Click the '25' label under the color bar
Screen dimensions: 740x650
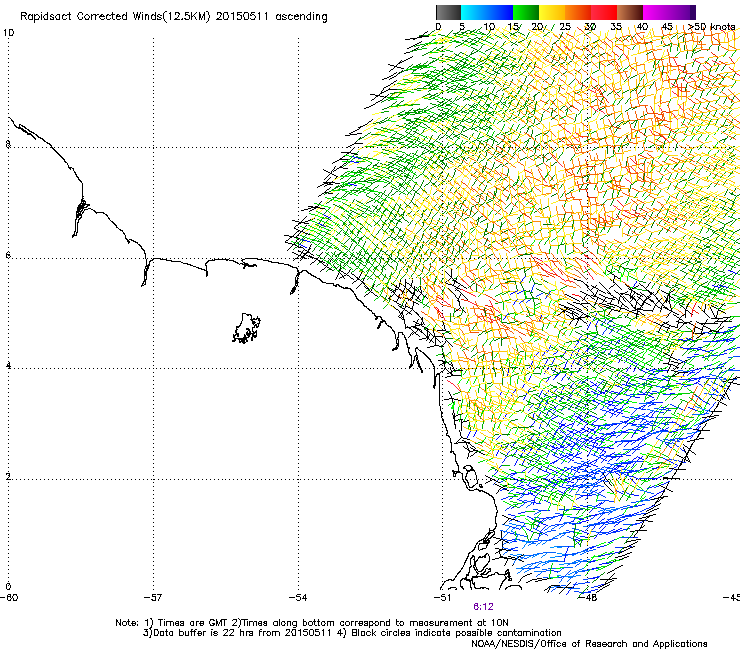pyautogui.click(x=565, y=27)
